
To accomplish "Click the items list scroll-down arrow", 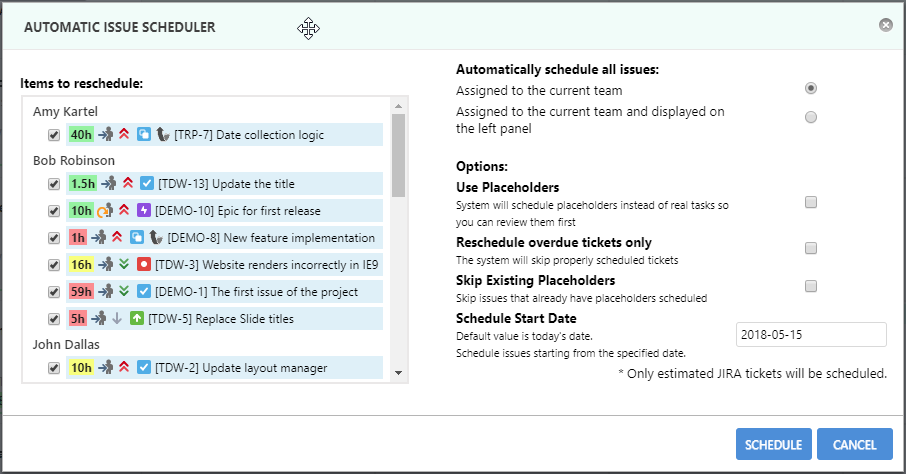I will [399, 373].
